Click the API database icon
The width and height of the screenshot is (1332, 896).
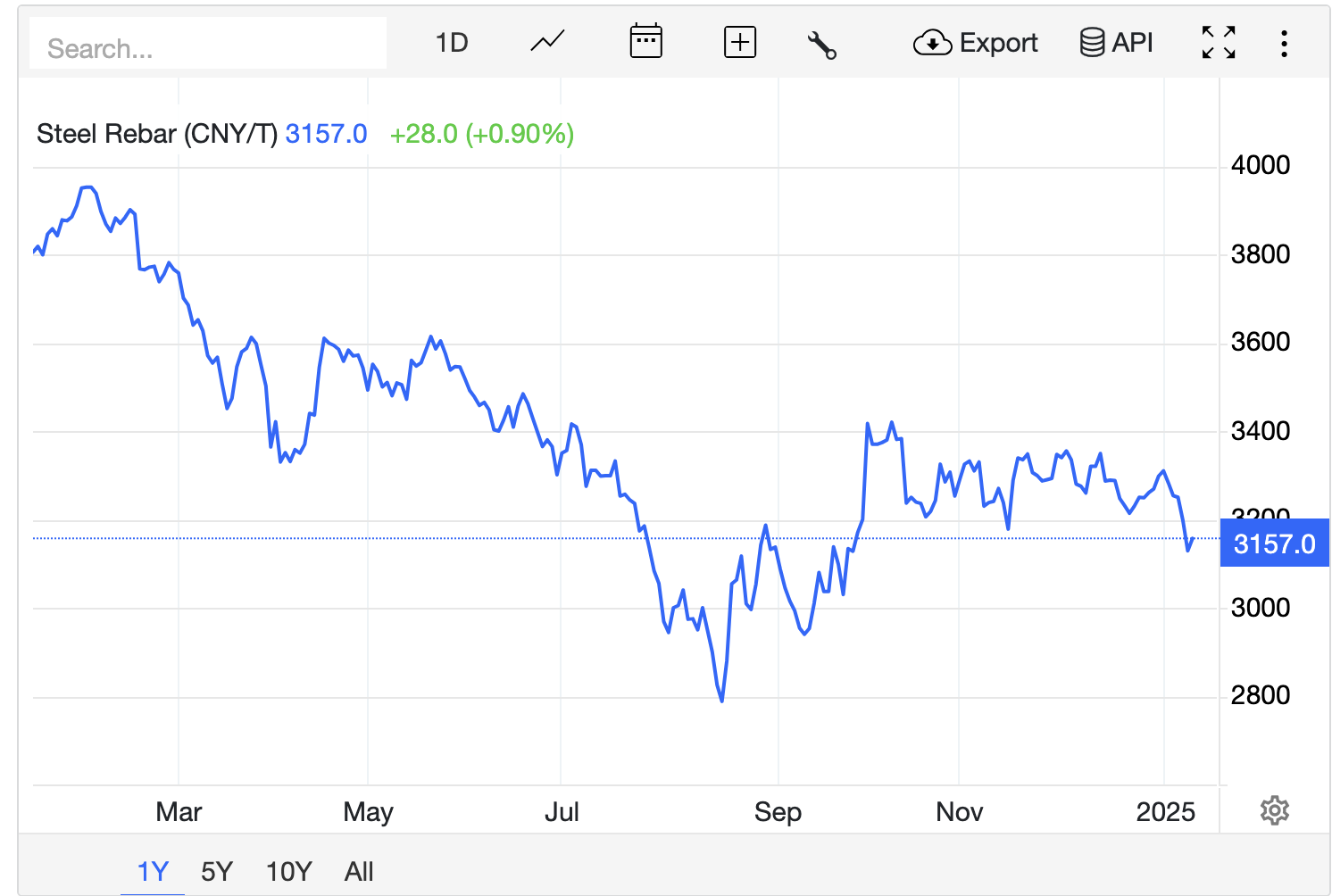click(1091, 43)
